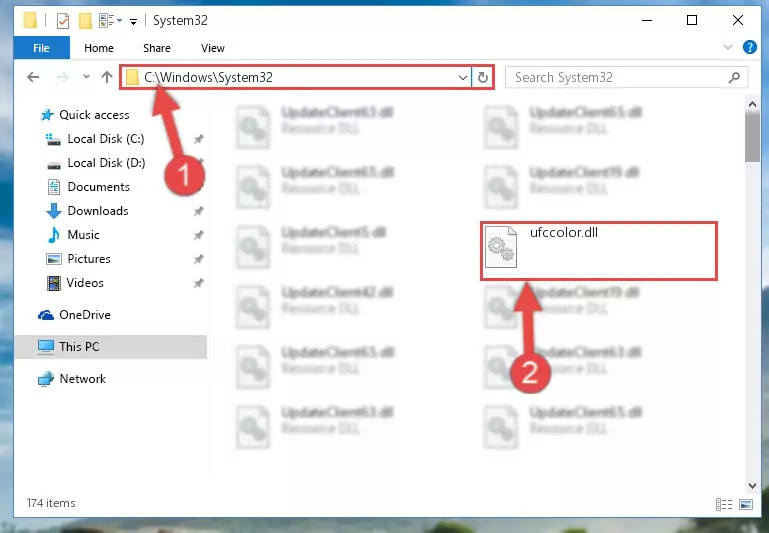Viewport: 769px width, 533px height.
Task: Select Quick access in navigation pane
Action: [94, 115]
